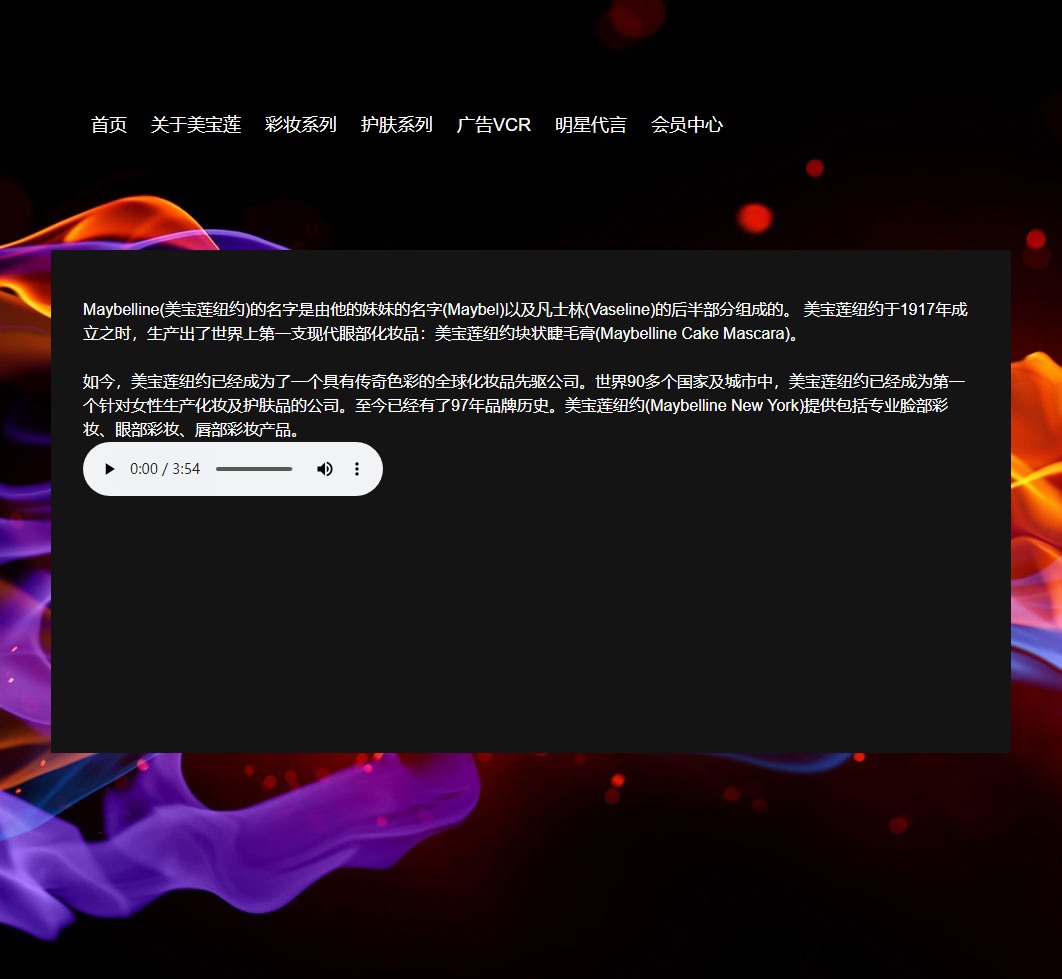Viewport: 1062px width, 979px height.
Task: Click empty area of dark content panel
Action: click(530, 620)
